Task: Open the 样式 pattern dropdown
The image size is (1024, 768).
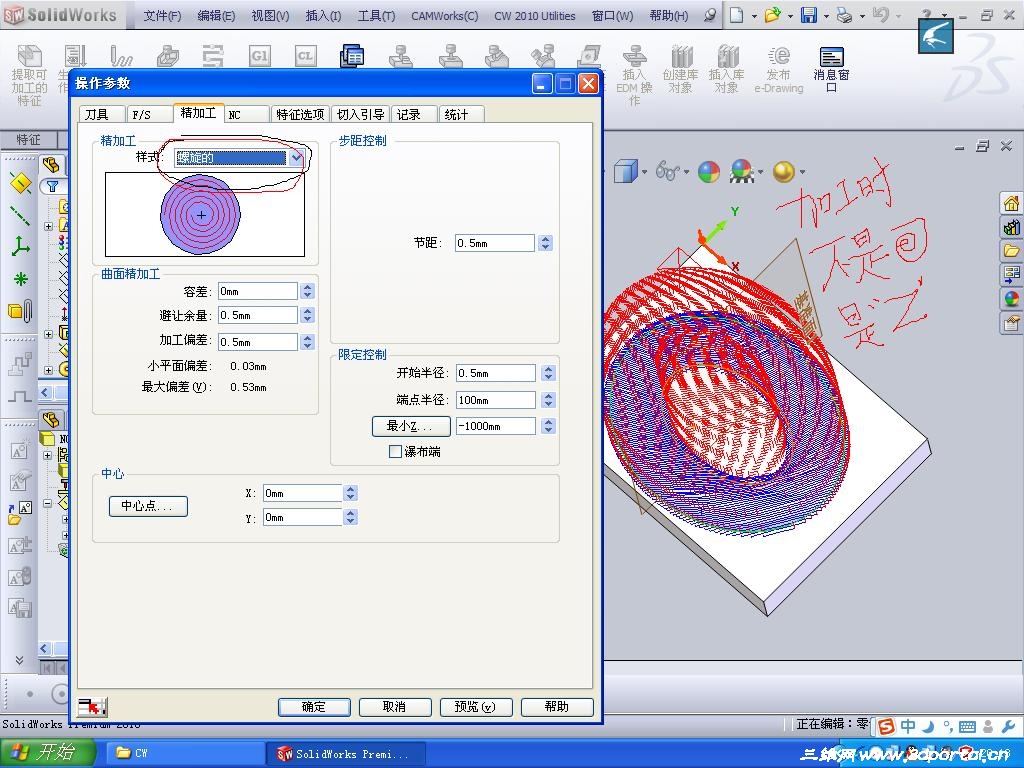Action: [x=296, y=157]
